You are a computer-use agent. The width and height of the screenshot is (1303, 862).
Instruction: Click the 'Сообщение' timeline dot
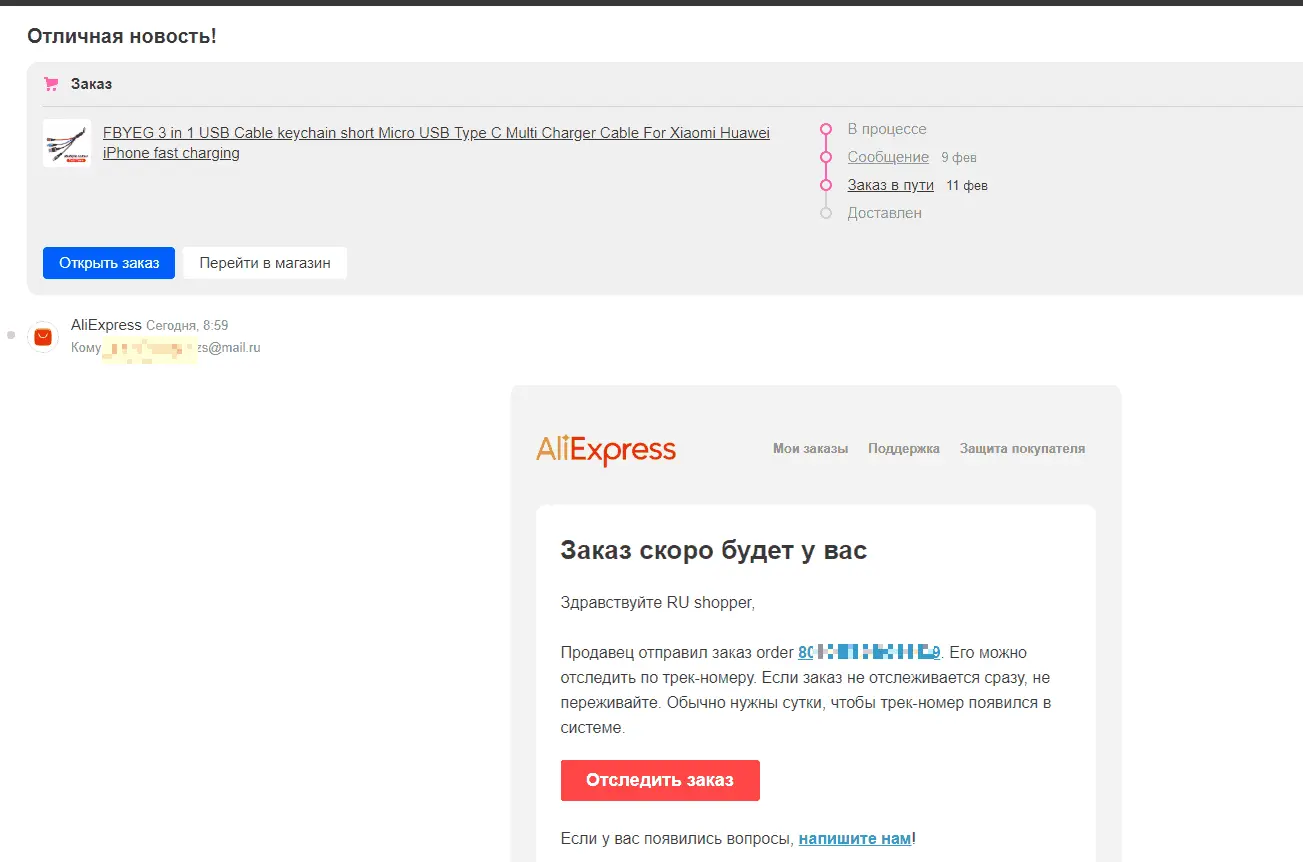pyautogui.click(x=826, y=157)
